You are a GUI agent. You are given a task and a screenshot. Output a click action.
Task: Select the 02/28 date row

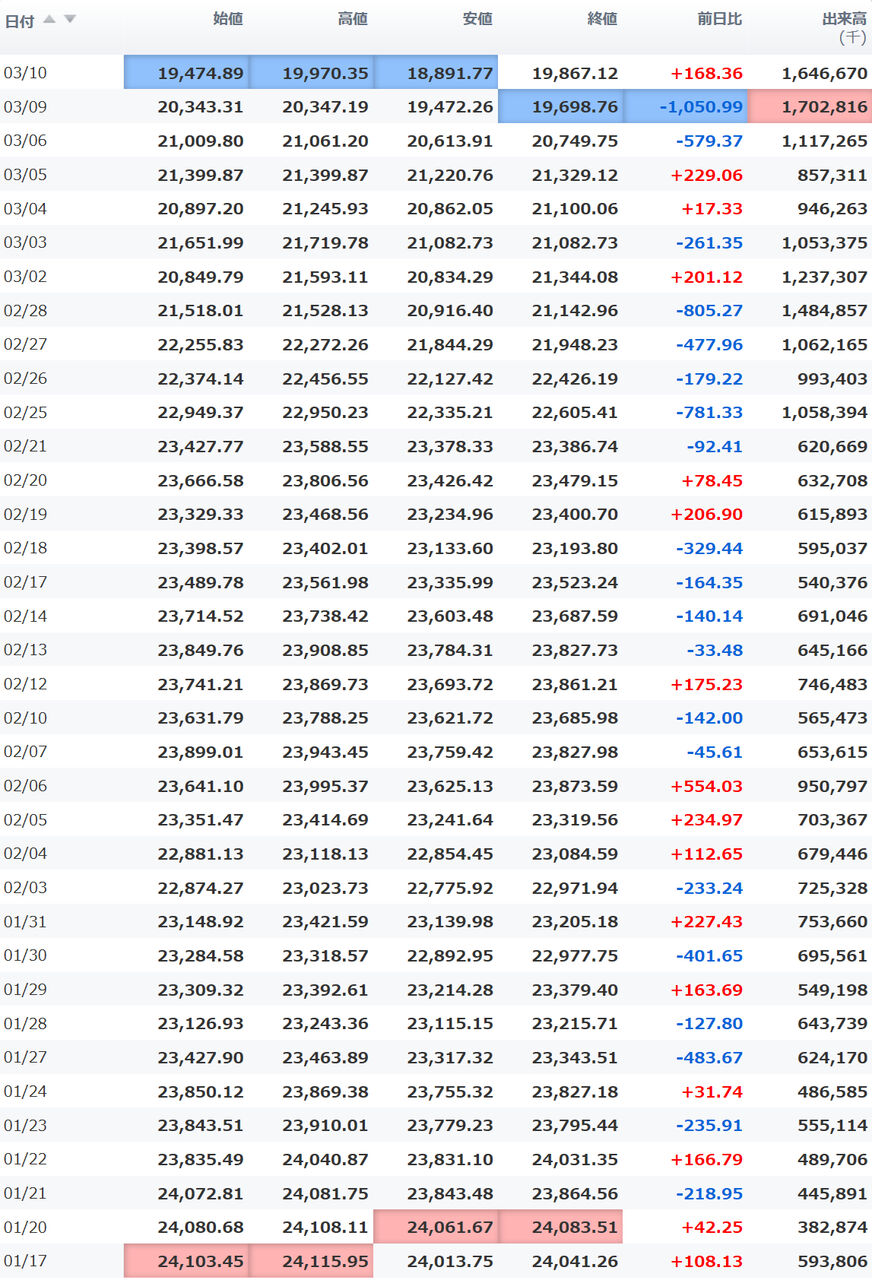(x=436, y=311)
